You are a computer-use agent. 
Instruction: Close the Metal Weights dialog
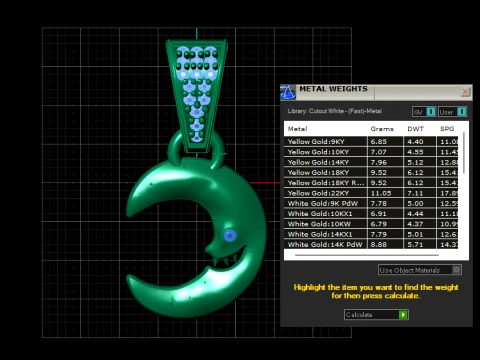click(x=465, y=91)
